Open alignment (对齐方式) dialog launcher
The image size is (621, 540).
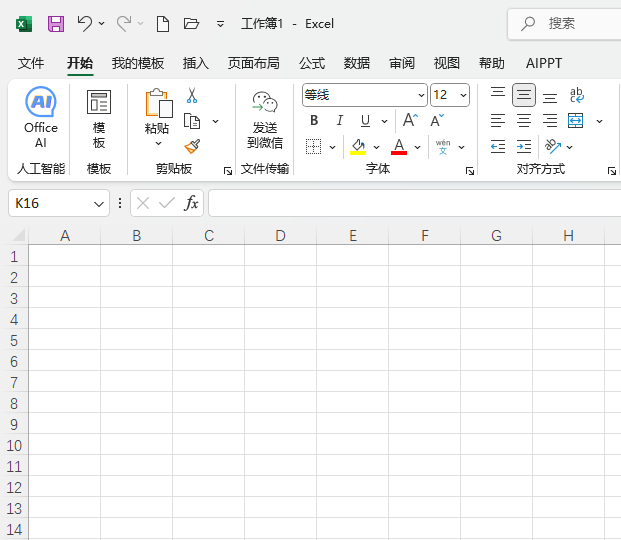tap(611, 171)
